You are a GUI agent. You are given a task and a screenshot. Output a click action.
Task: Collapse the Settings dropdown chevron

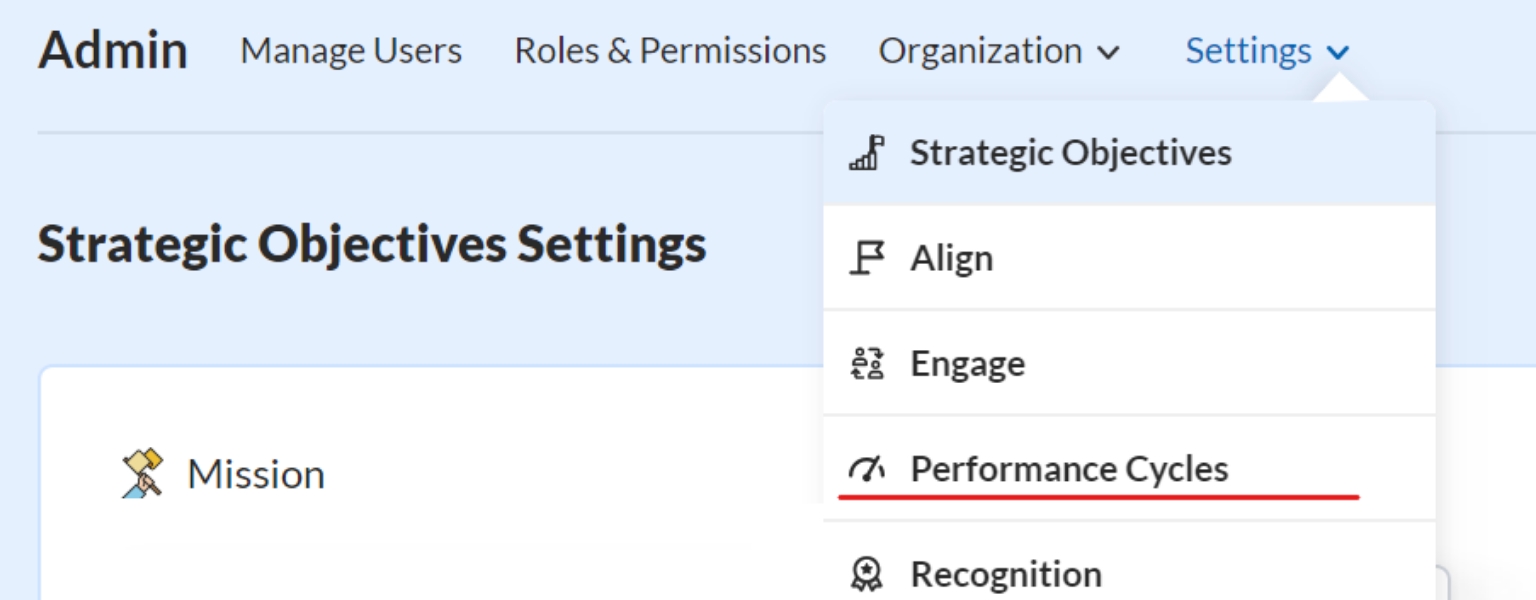click(1338, 52)
